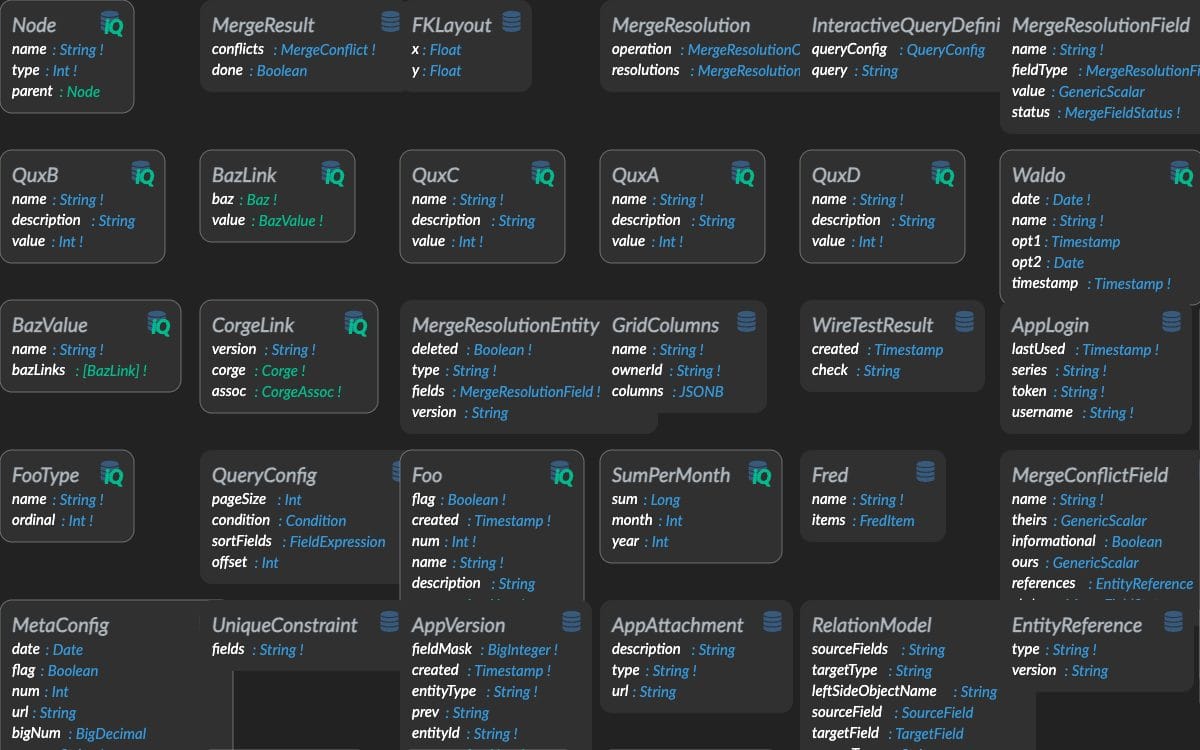Viewport: 1200px width, 750px height.
Task: Open the IQ icon on FooType card
Action: 111,475
